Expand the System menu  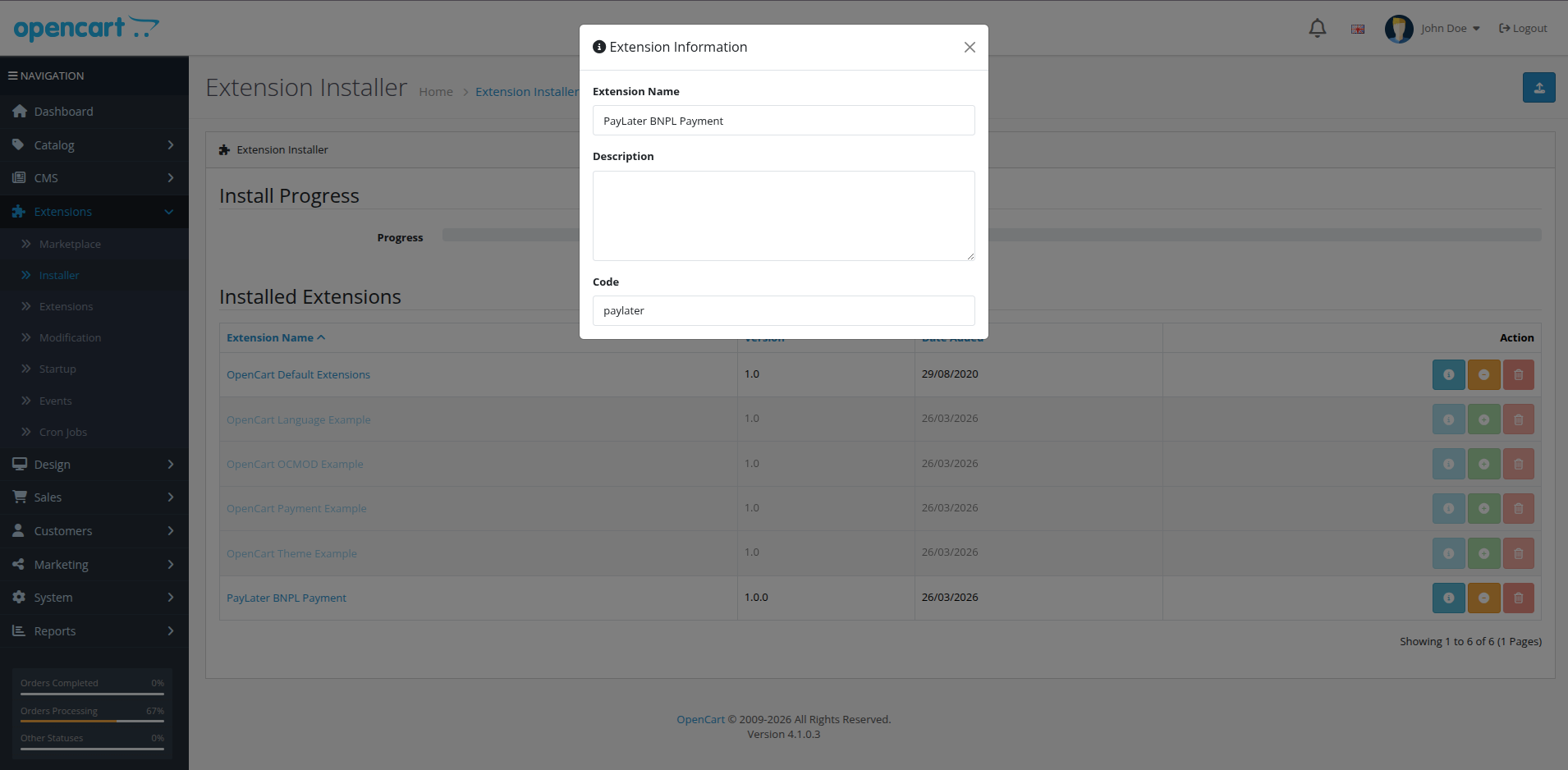94,598
